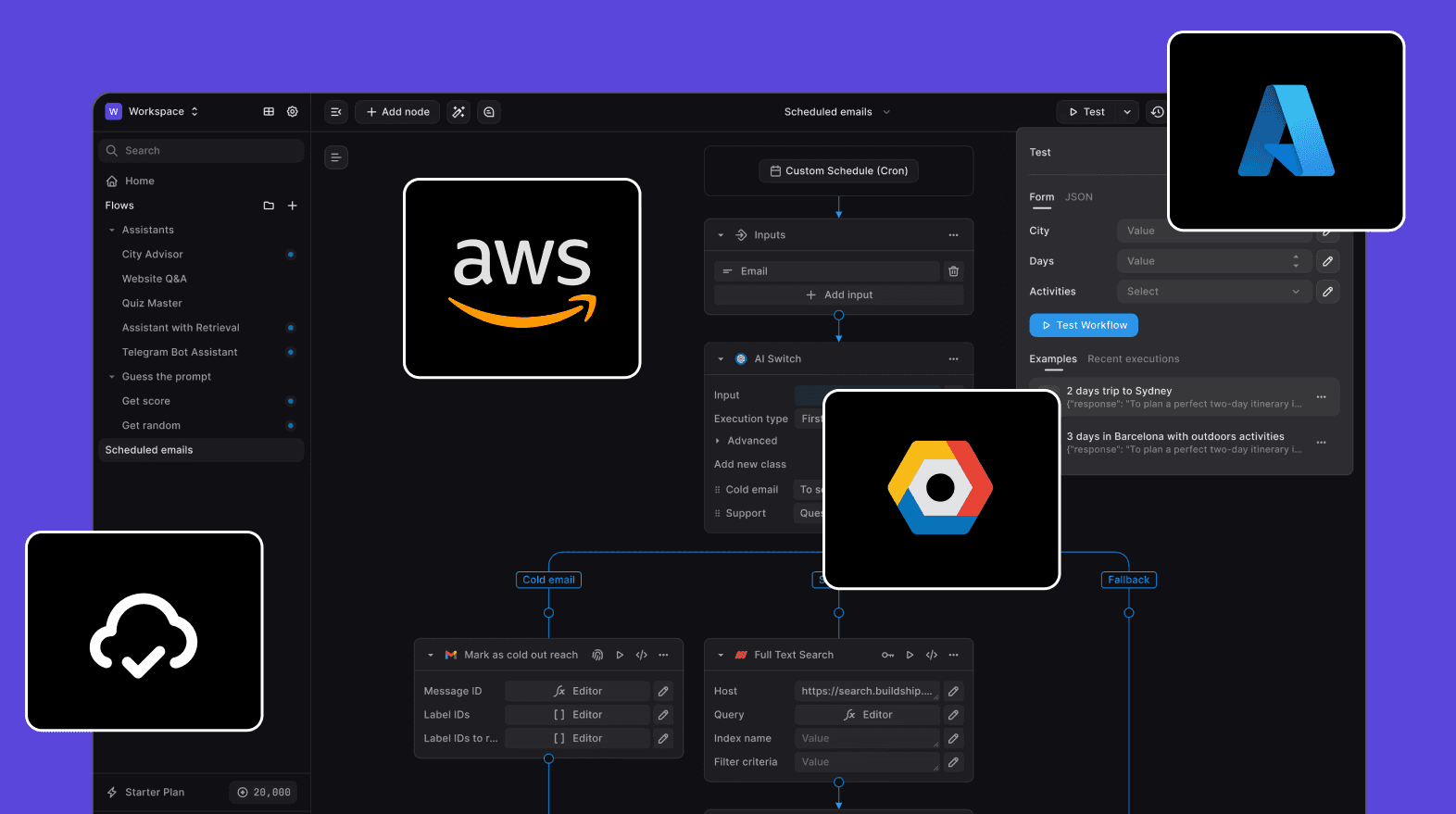
Task: Add a new flow with plus icon
Action: (x=293, y=206)
